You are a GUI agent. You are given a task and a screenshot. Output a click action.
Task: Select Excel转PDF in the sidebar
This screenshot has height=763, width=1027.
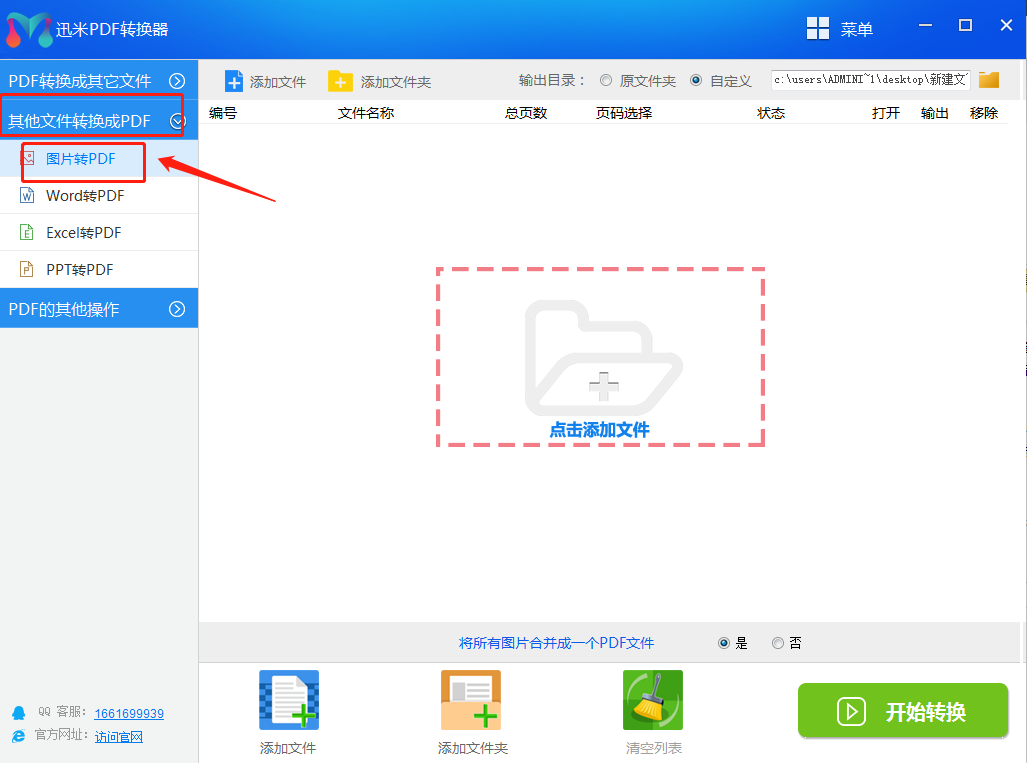[x=83, y=233]
